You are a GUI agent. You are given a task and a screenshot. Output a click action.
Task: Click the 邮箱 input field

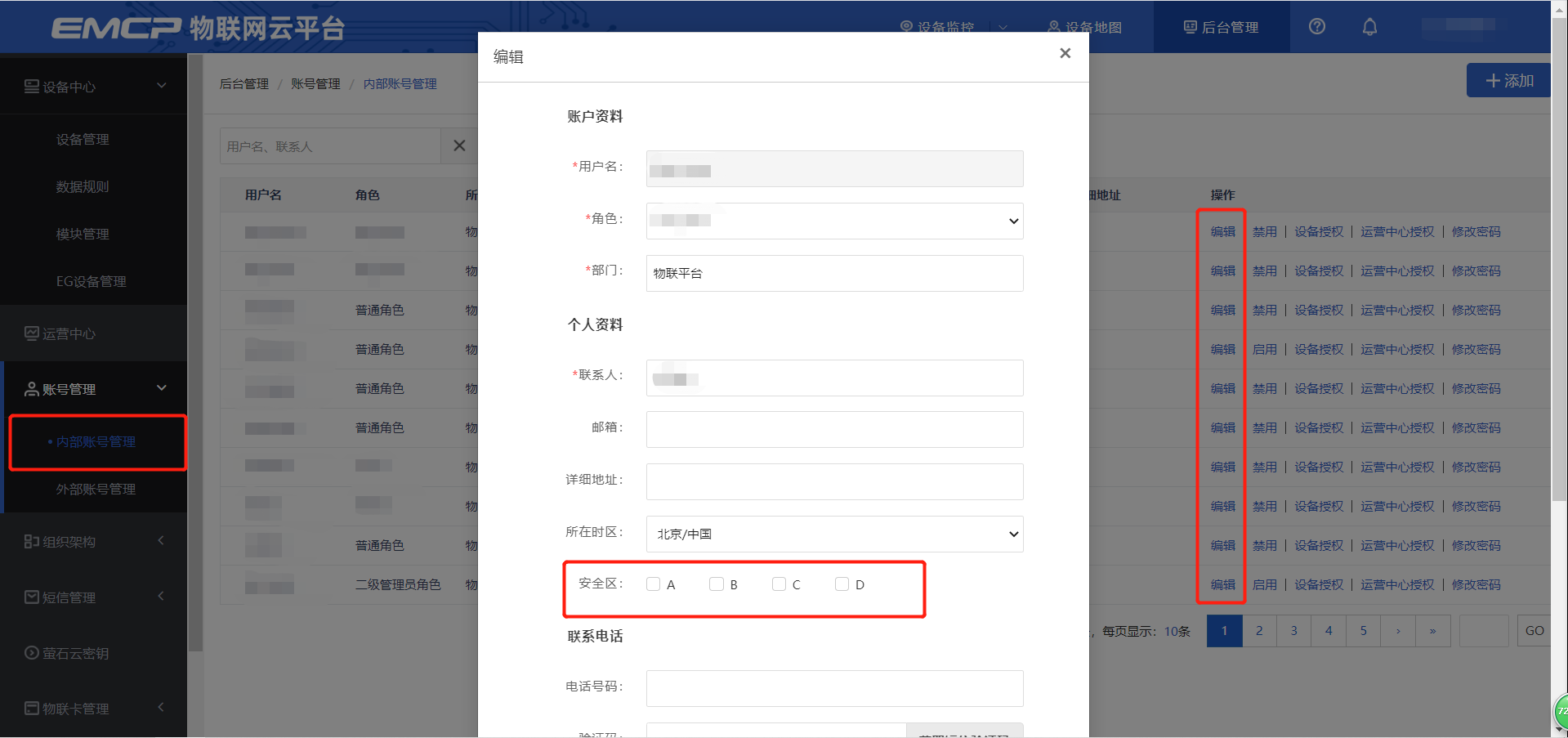coord(834,429)
